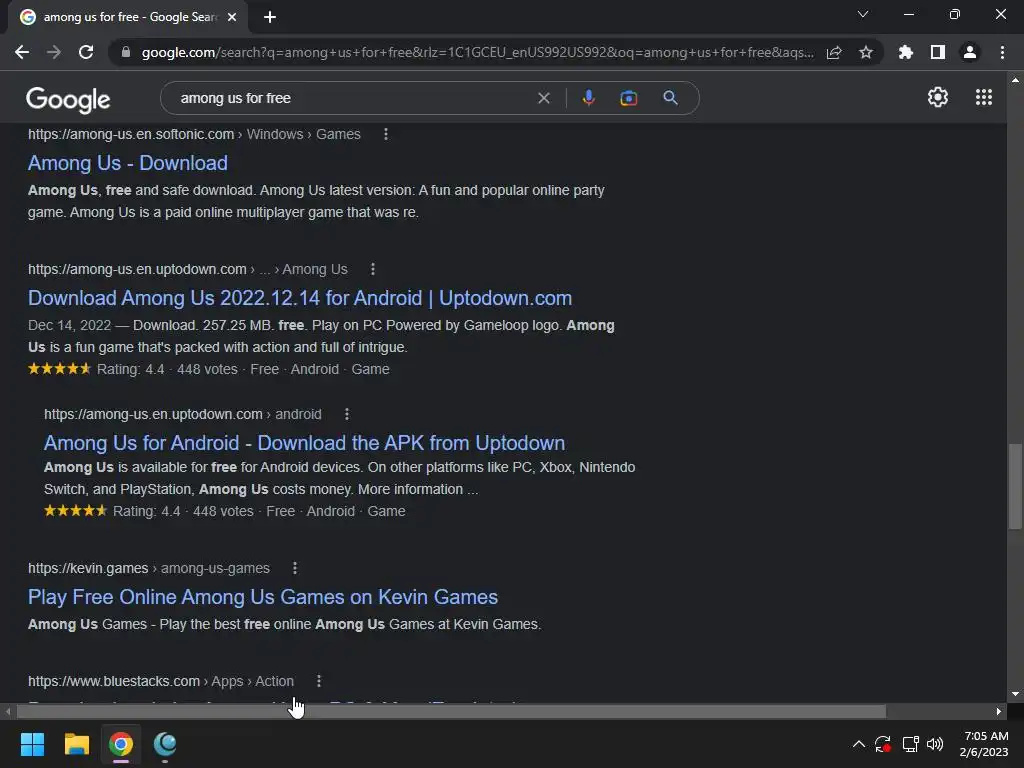
Task: Open more options for Uptodown 2022.12.14 result
Action: tap(373, 269)
